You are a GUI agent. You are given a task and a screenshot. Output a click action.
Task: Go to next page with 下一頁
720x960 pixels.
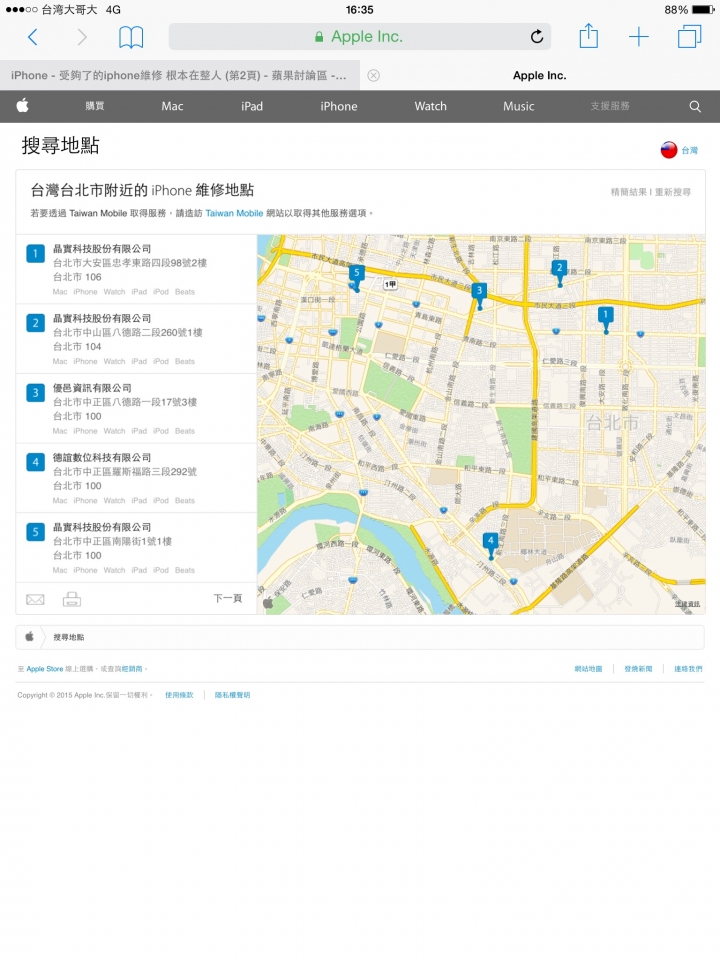click(x=228, y=598)
